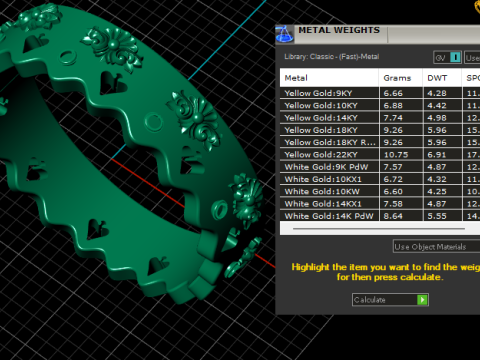
Task: Select the Yellow Gold:10KY row
Action: click(x=380, y=105)
